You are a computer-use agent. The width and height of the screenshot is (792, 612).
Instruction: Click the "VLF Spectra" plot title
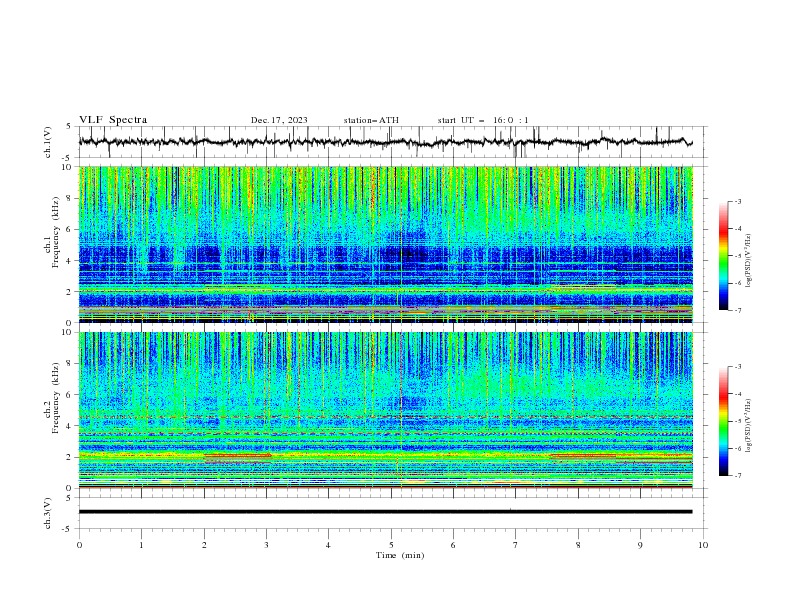(113, 120)
